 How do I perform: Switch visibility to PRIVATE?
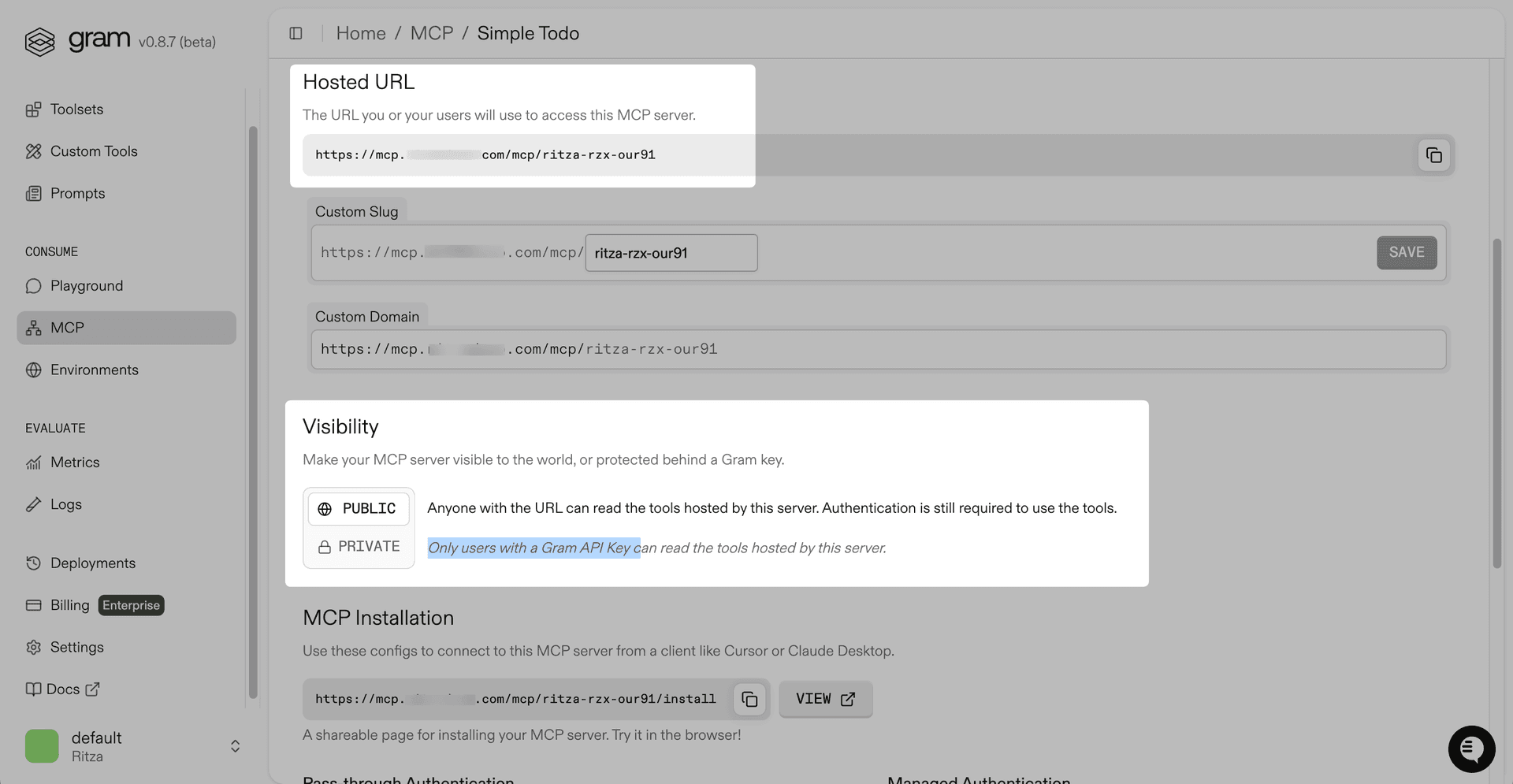click(359, 545)
